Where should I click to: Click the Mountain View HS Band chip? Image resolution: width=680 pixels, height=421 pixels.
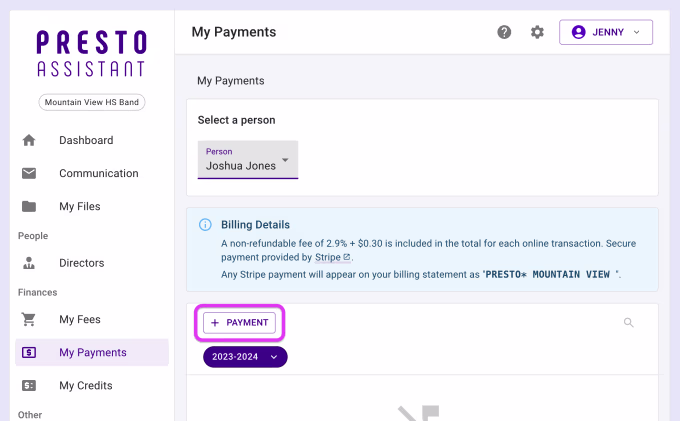[x=91, y=102]
